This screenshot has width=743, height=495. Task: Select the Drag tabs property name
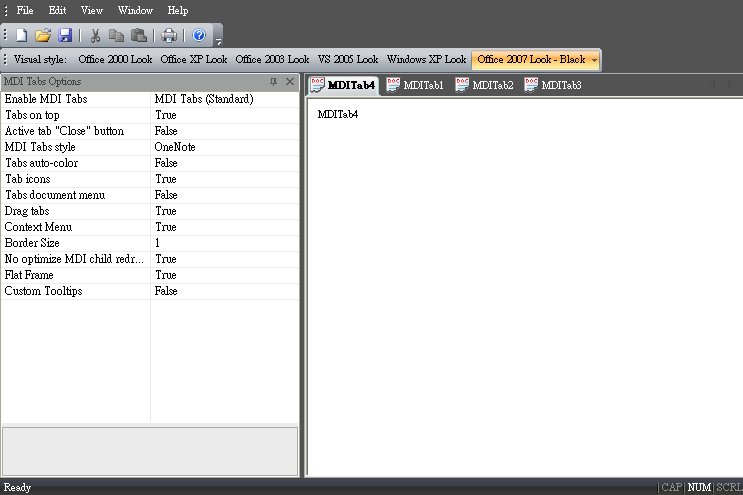(x=27, y=211)
